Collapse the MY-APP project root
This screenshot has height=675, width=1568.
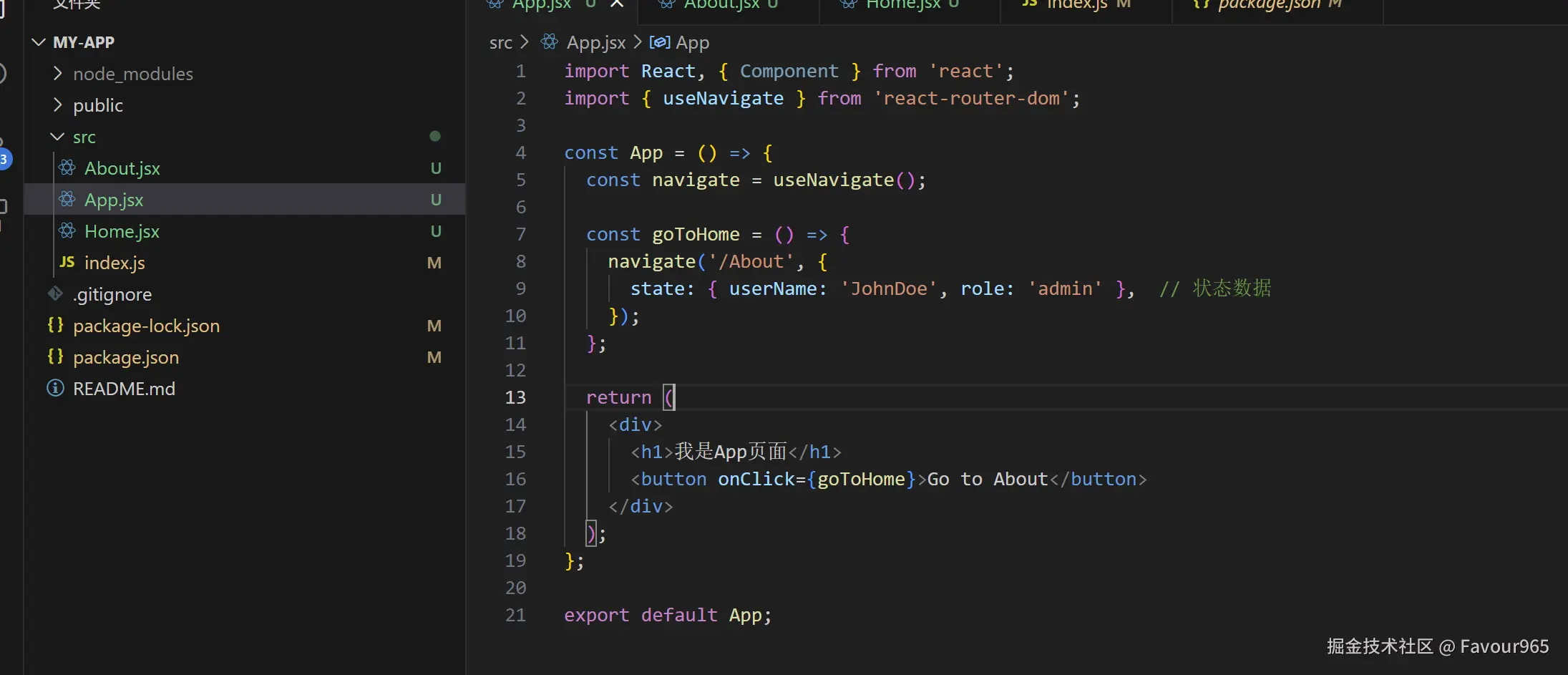pos(39,42)
